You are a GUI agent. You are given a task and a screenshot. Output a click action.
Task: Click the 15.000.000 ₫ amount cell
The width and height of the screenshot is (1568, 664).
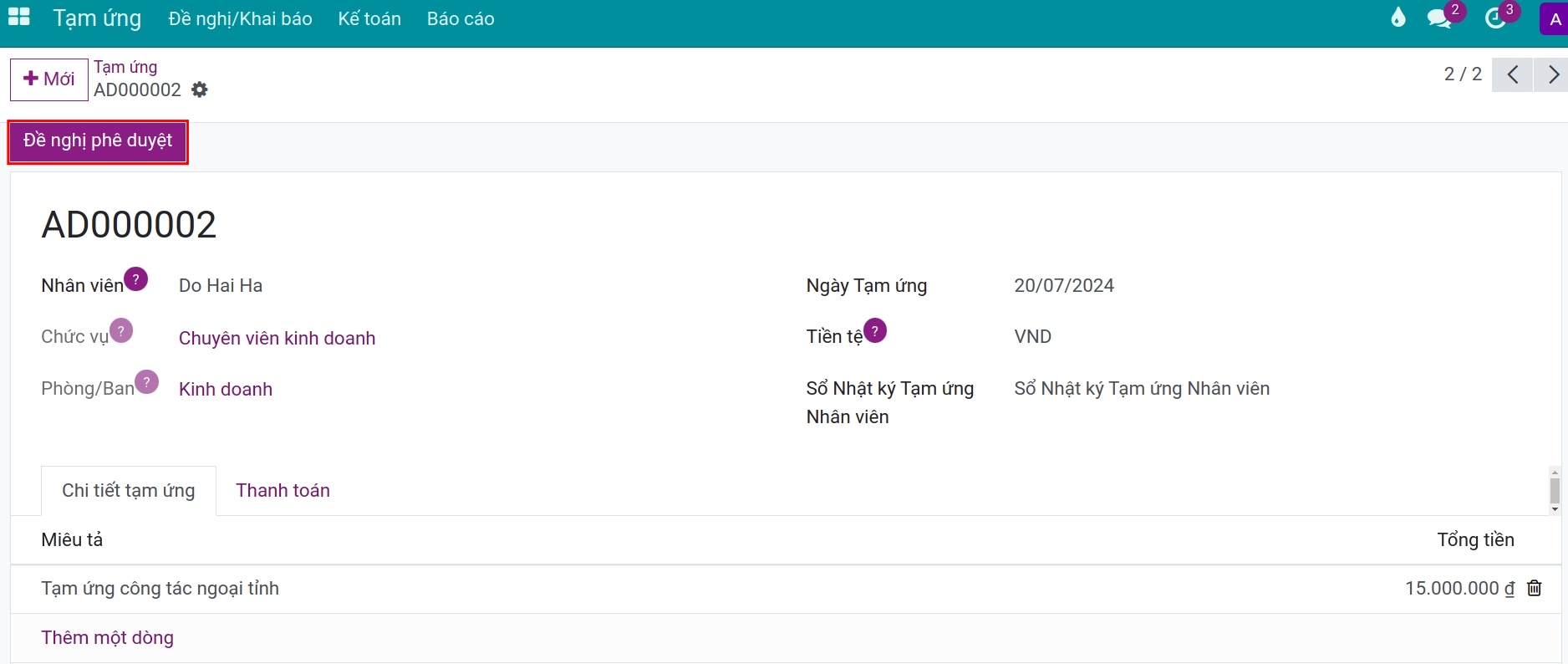click(1459, 589)
